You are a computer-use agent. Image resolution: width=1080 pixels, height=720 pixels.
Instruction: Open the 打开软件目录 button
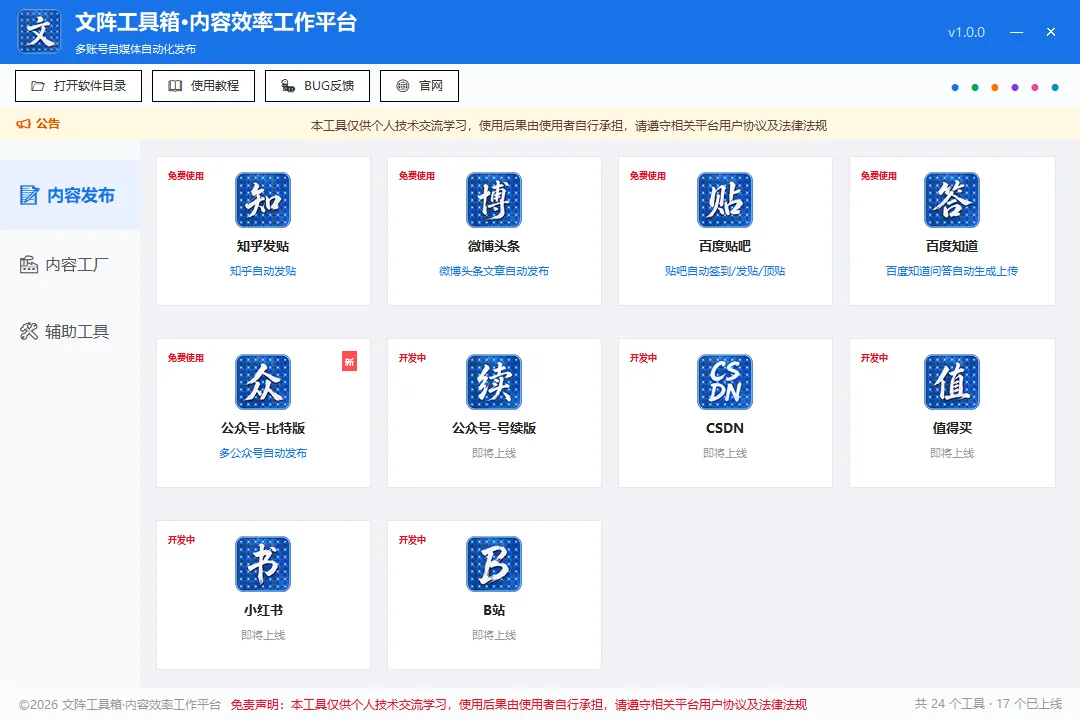coord(79,86)
